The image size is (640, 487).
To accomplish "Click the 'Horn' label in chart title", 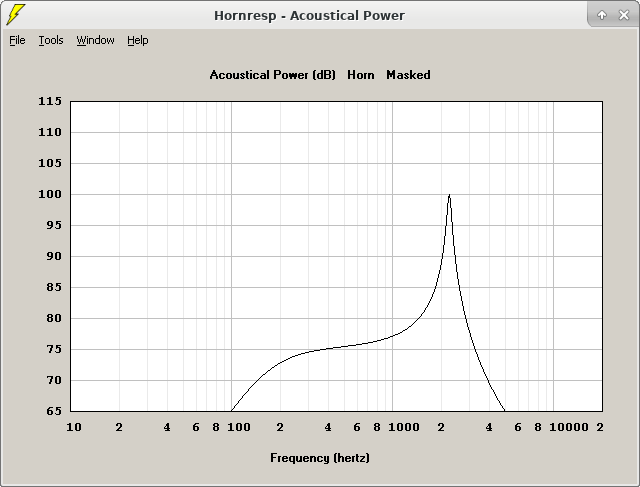I will click(361, 75).
